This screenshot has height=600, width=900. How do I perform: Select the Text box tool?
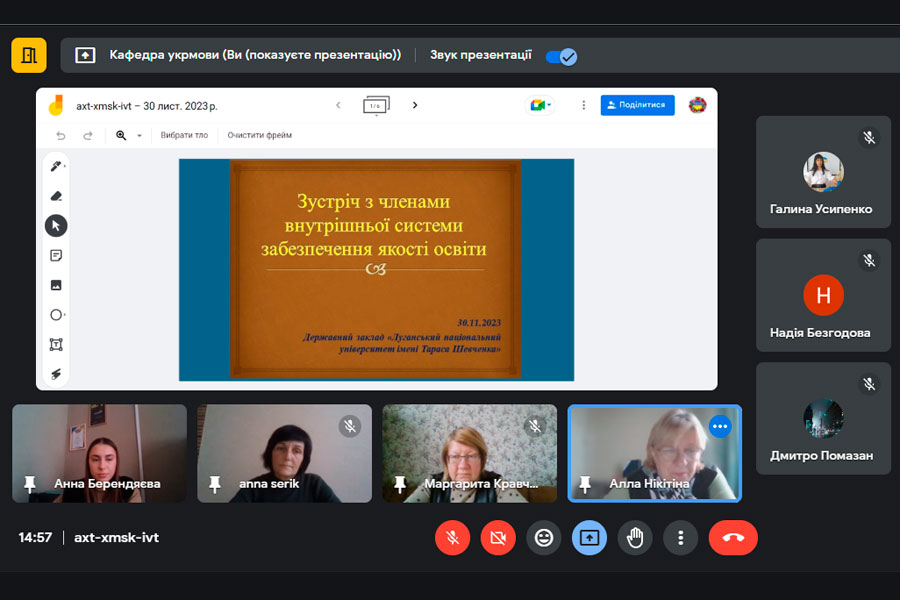[x=56, y=344]
